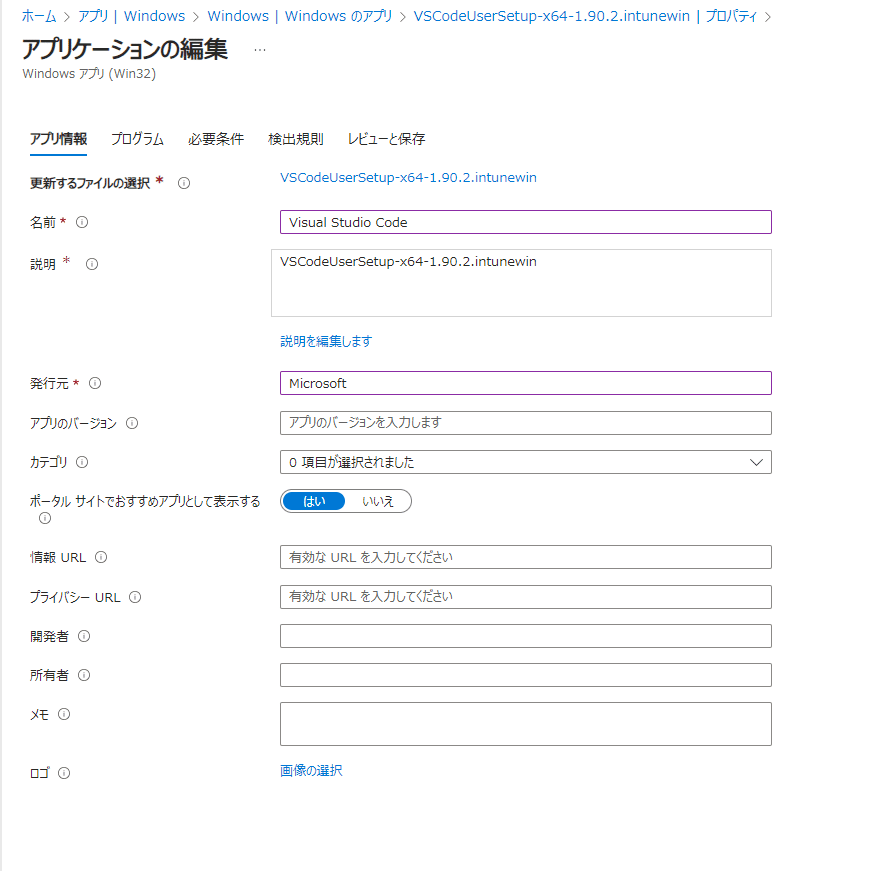Switch to 必要条件 tab

click(216, 139)
